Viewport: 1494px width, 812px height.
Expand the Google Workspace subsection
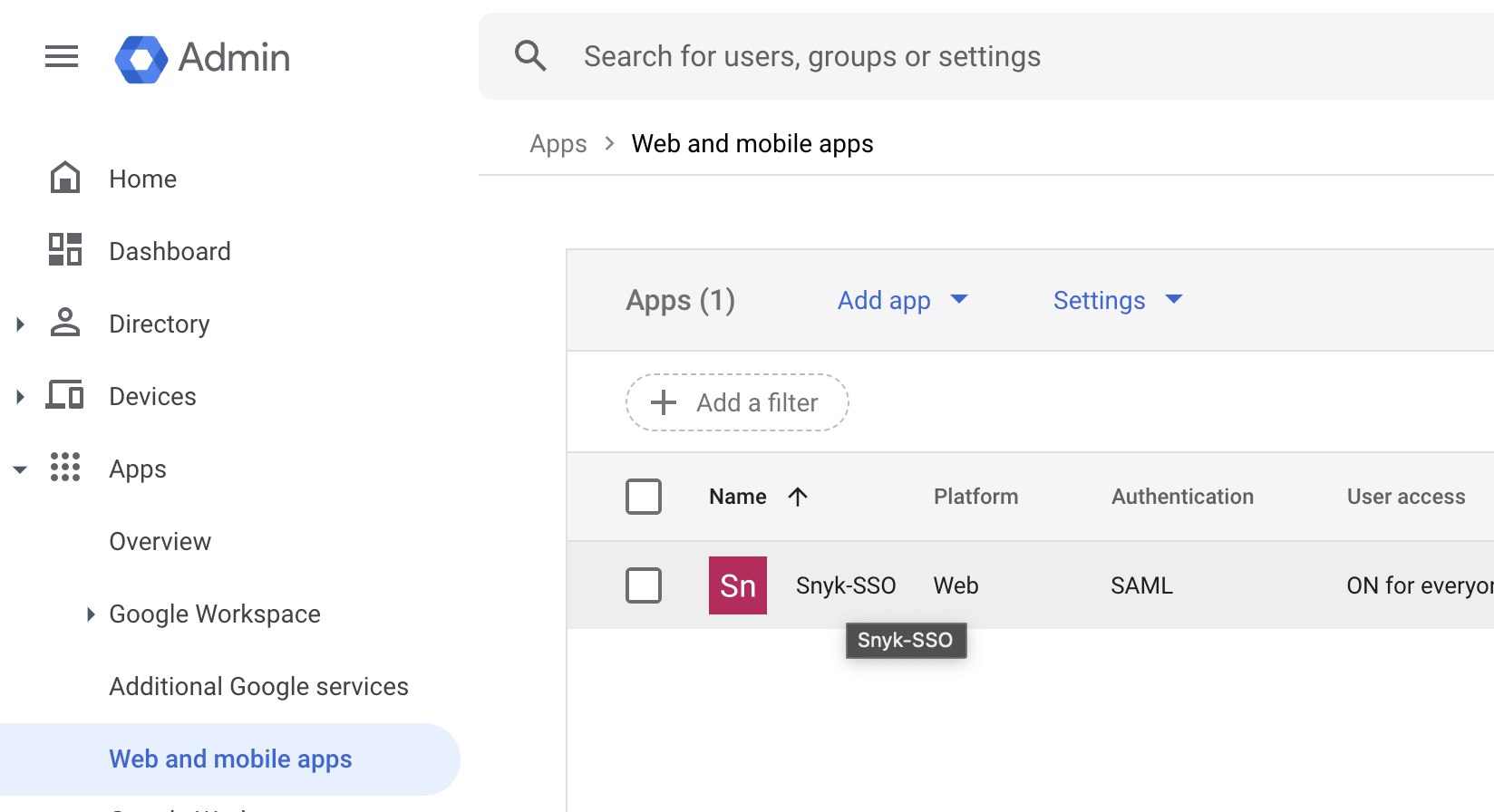pyautogui.click(x=91, y=614)
